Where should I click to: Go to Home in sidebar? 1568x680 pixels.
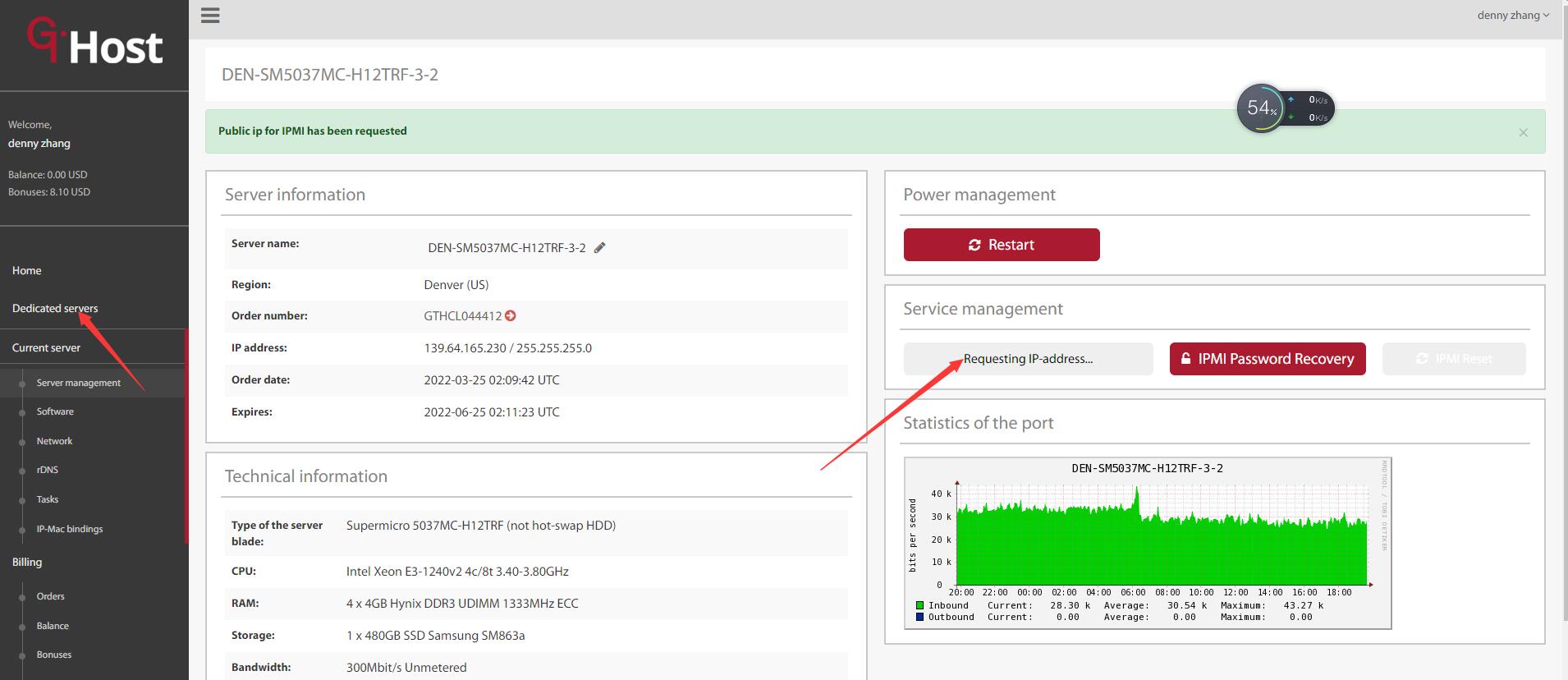[x=27, y=270]
